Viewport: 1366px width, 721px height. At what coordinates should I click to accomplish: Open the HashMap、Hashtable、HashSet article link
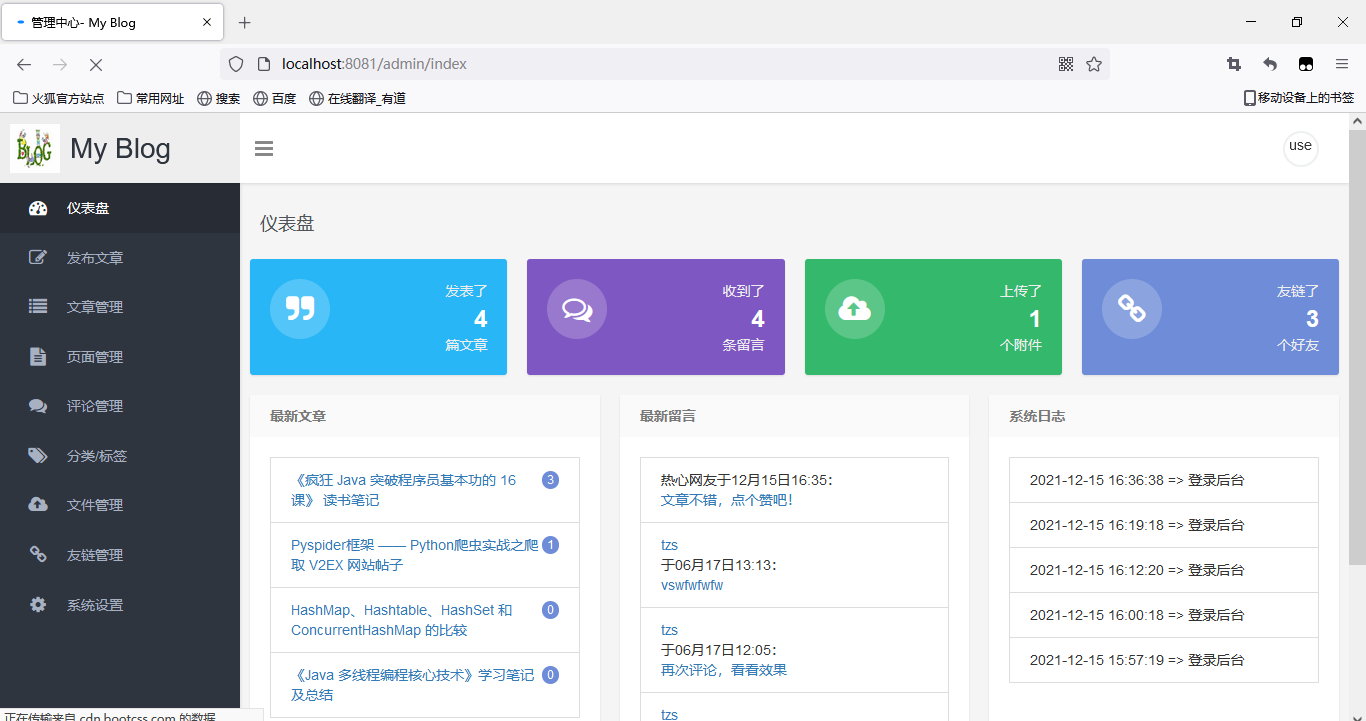(x=402, y=620)
